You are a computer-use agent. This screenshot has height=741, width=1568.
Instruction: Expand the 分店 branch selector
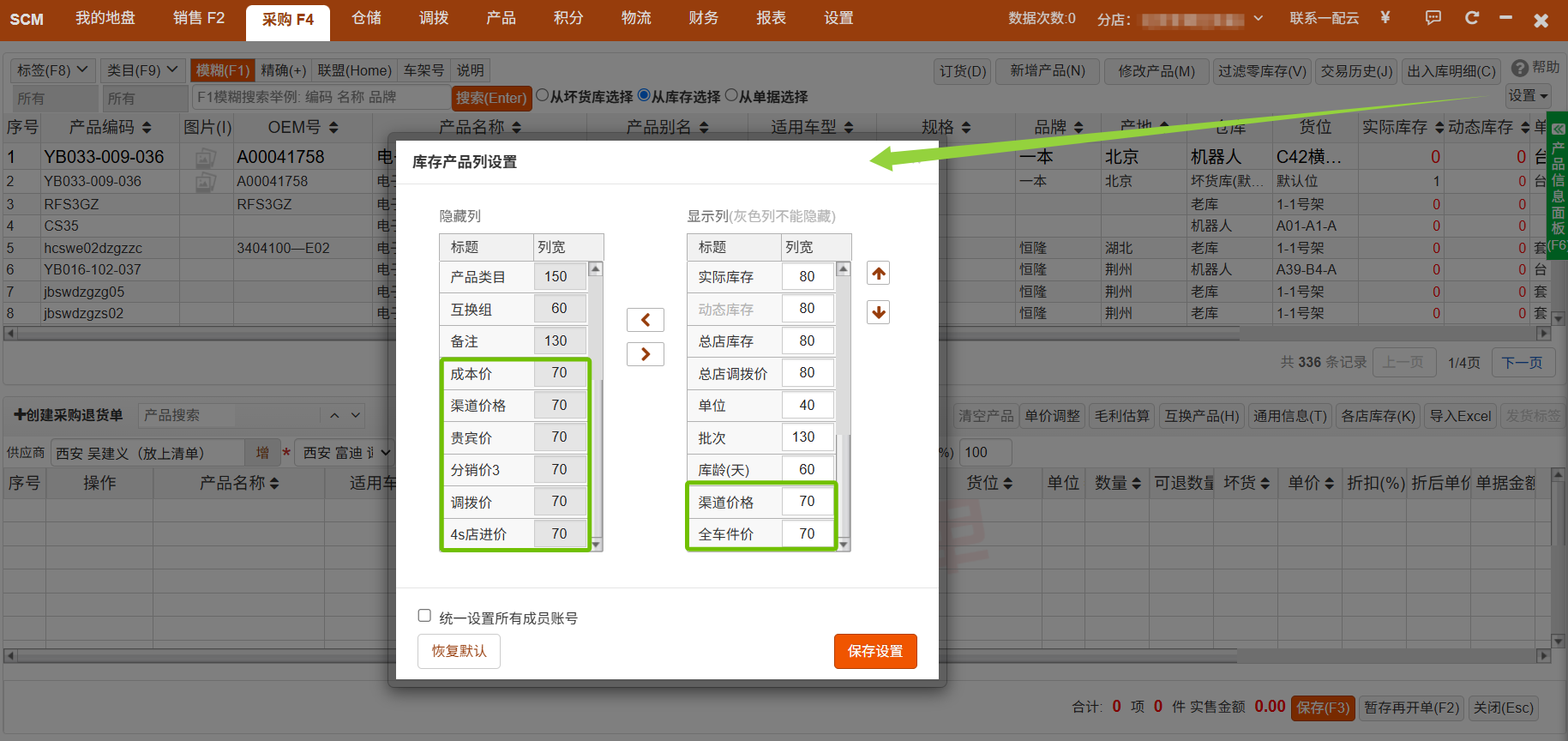coord(1259,18)
